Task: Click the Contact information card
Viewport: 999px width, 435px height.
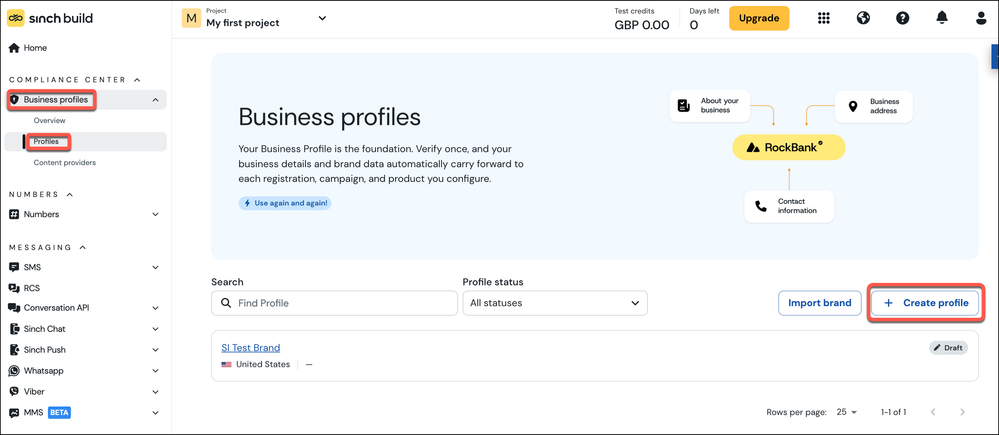Action: coord(789,206)
